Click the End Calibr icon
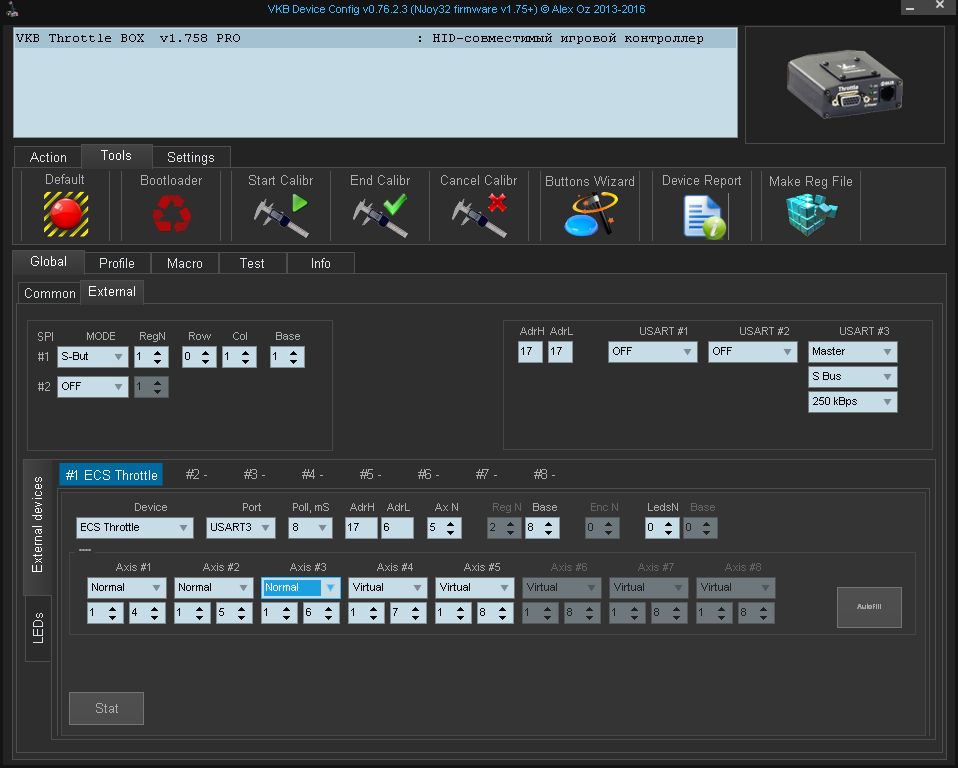958x768 pixels. tap(380, 214)
